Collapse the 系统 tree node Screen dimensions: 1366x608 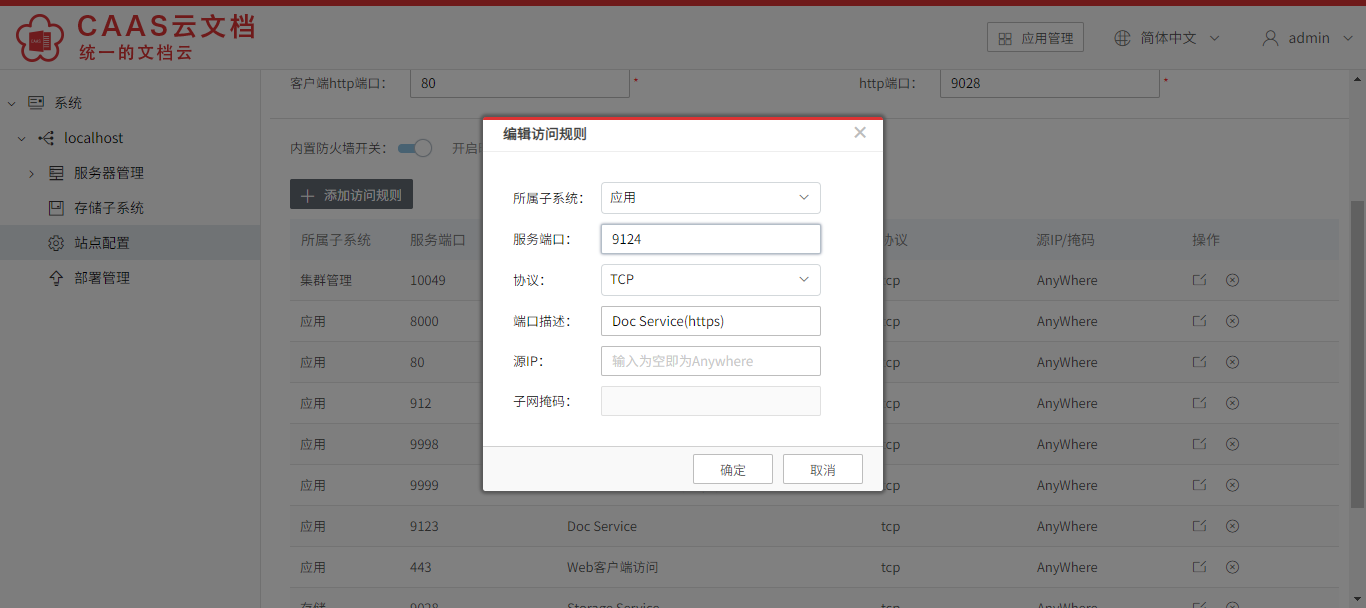pos(11,103)
